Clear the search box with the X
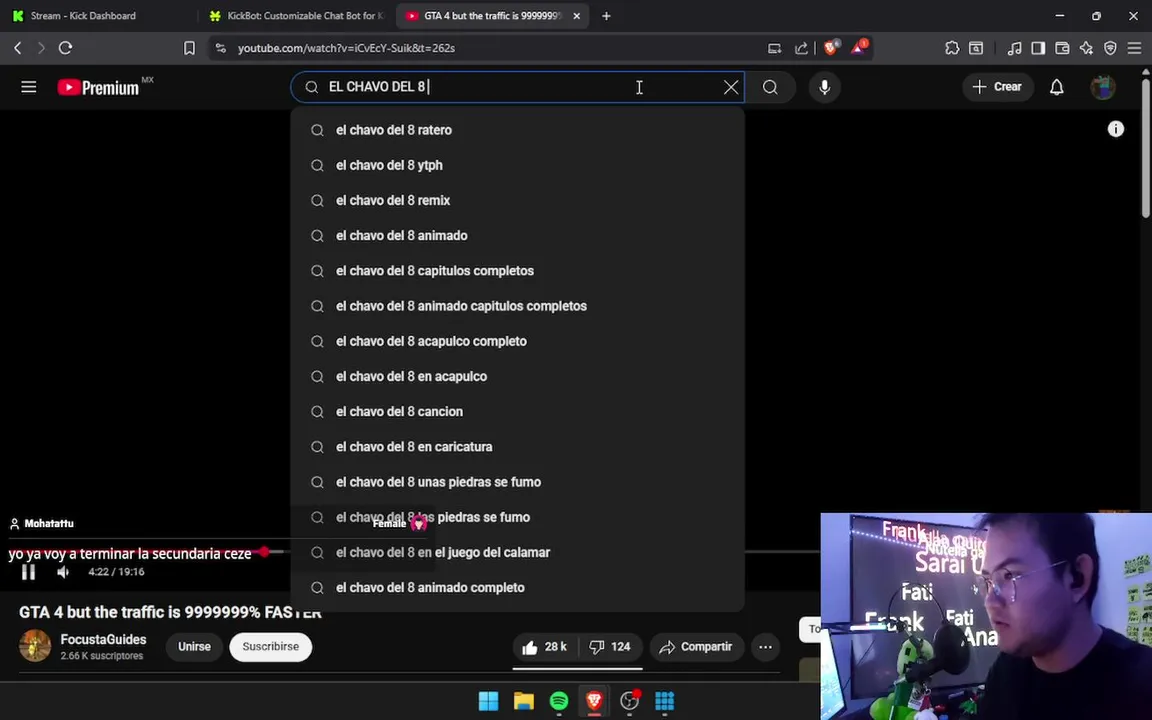The width and height of the screenshot is (1152, 720). tap(730, 87)
